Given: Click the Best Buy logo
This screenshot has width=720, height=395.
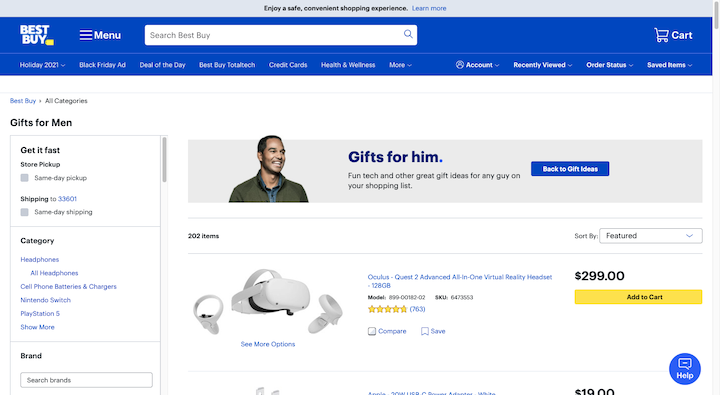Looking at the screenshot, I should [37, 35].
